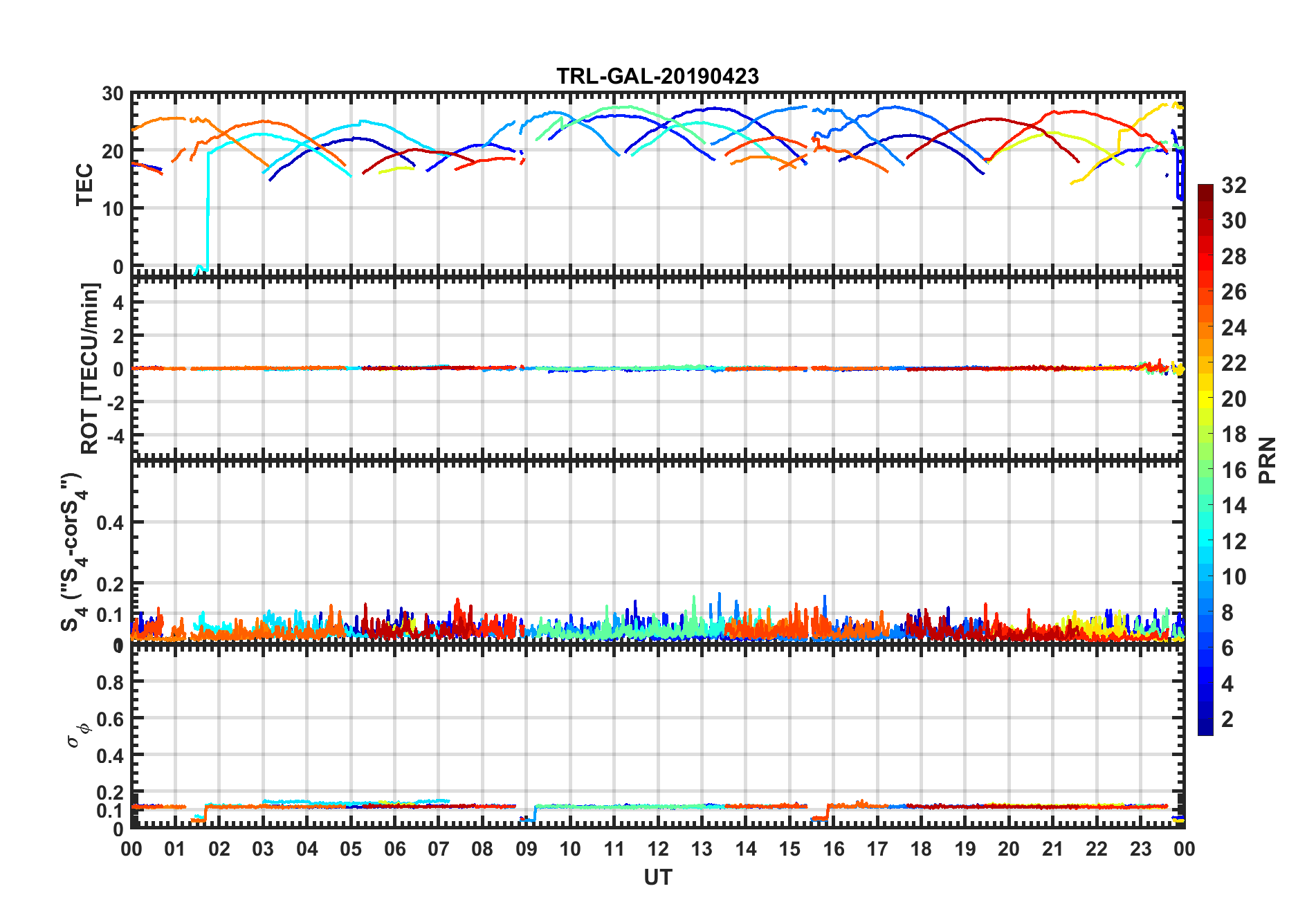Click the "30" tick label on the TEC axis
Image resolution: width=1316 pixels, height=920 pixels.
coord(114,93)
